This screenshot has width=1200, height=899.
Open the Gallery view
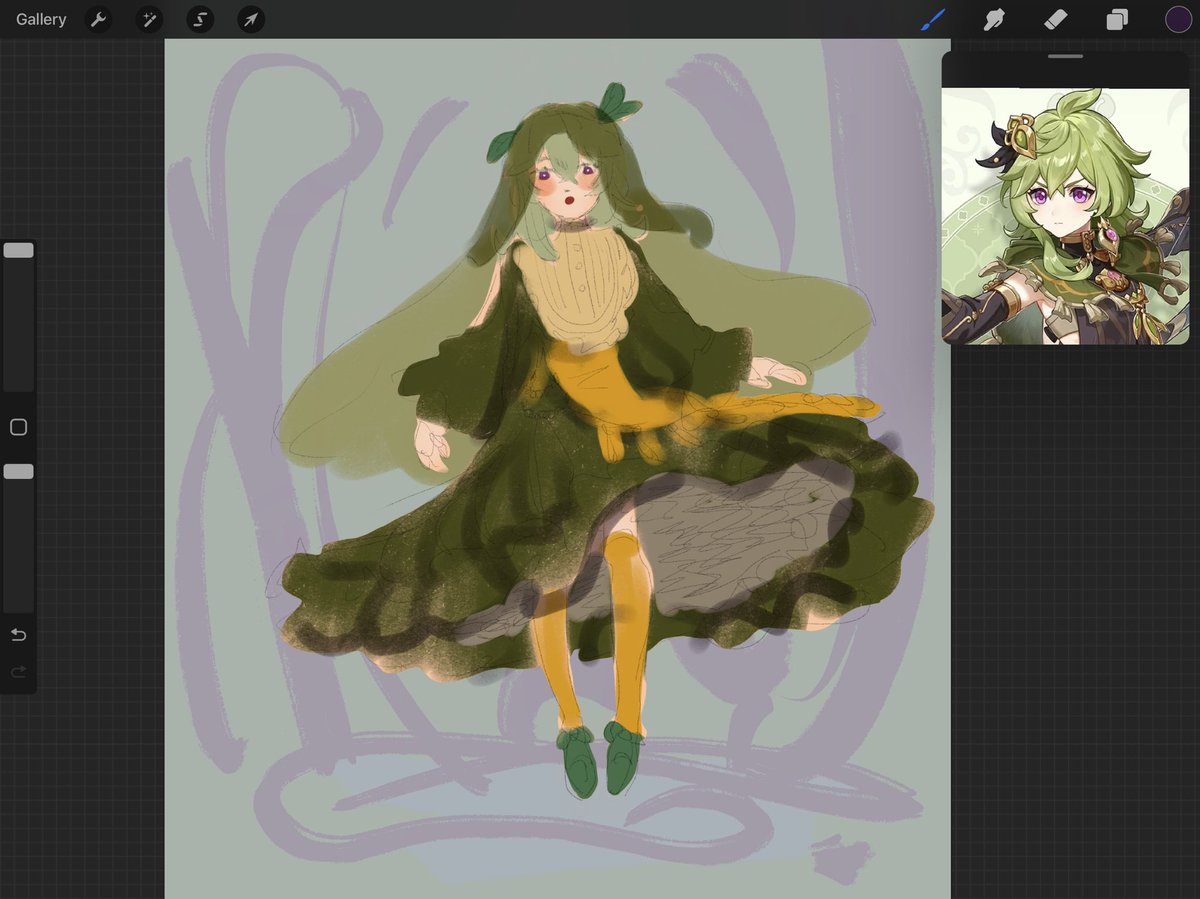[x=41, y=19]
